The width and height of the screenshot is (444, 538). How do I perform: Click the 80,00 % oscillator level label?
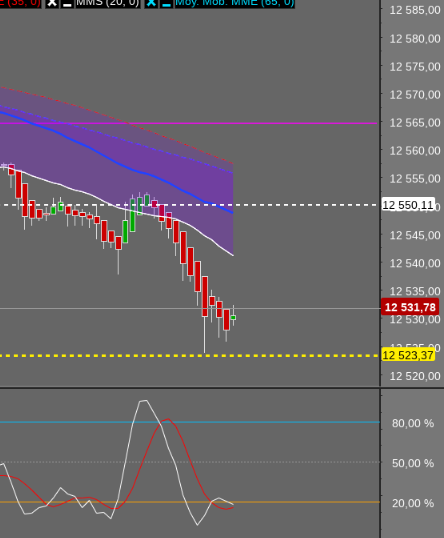point(413,423)
